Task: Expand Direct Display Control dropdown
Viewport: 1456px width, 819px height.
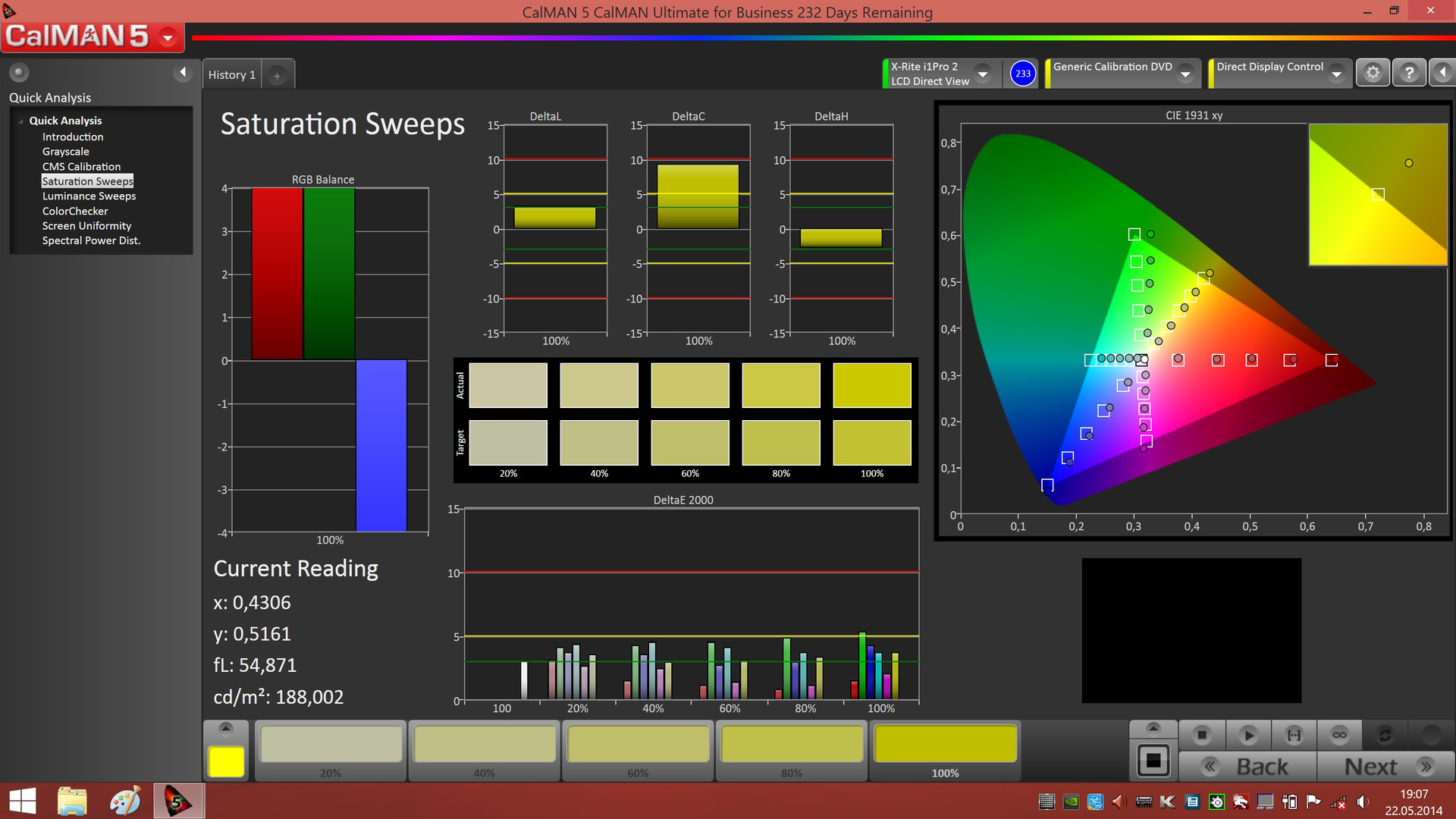Action: 1337,74
